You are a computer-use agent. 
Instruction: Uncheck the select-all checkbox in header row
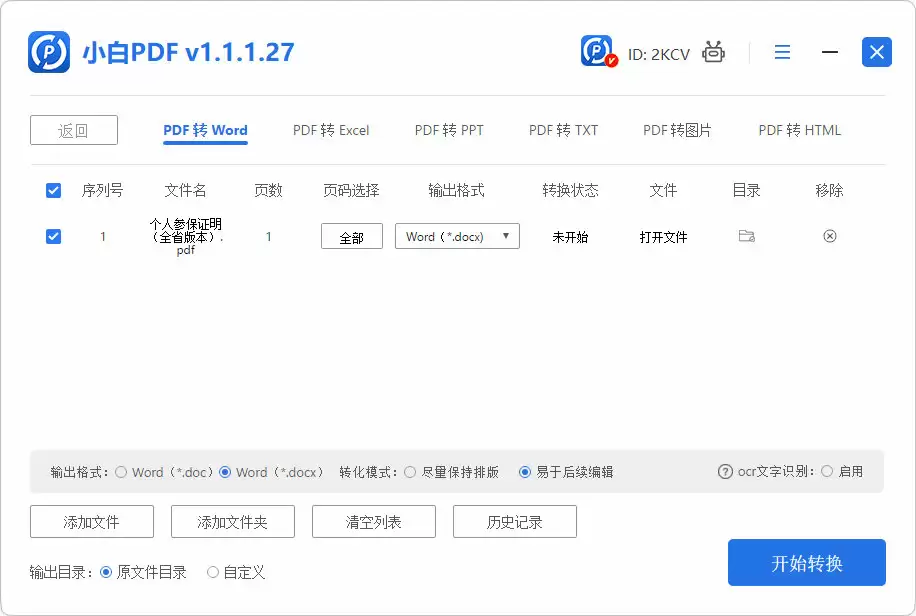[x=53, y=190]
